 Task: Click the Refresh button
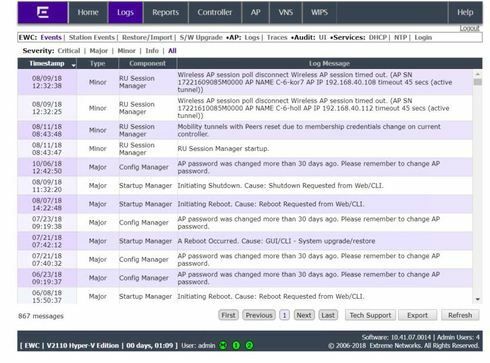pyautogui.click(x=460, y=315)
